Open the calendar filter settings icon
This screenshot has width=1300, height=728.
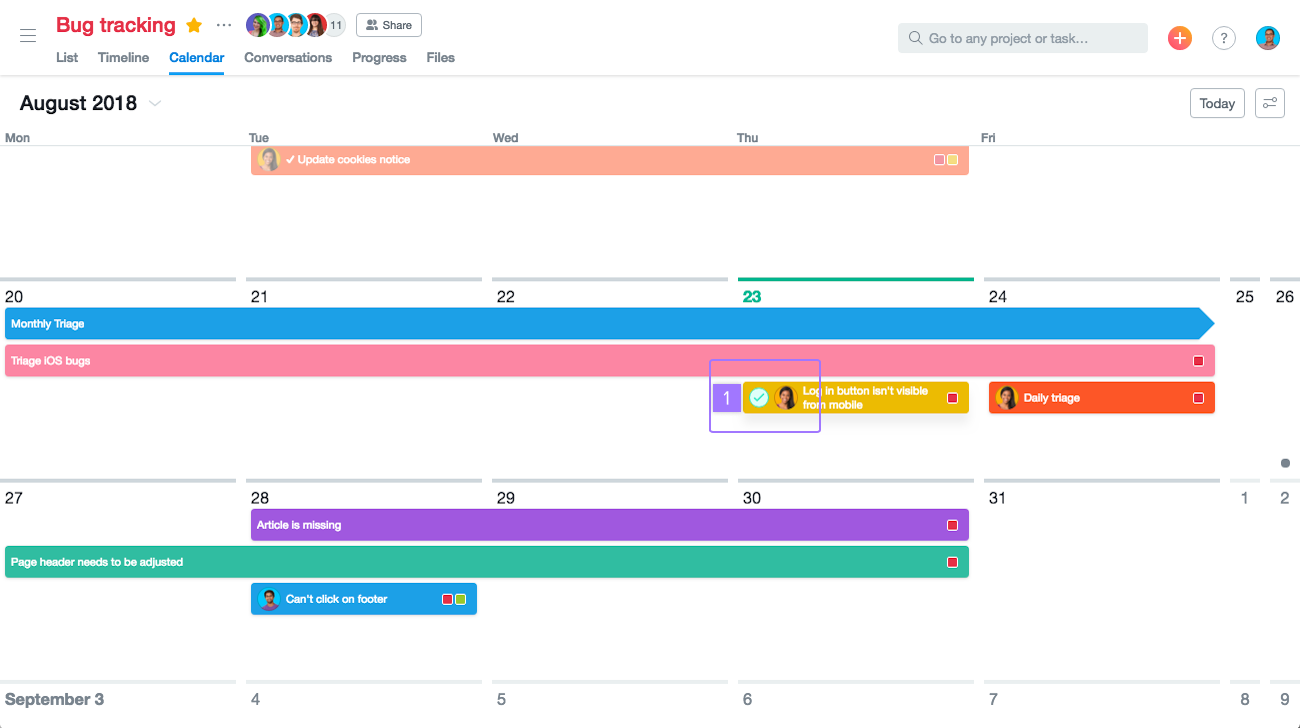pos(1270,103)
